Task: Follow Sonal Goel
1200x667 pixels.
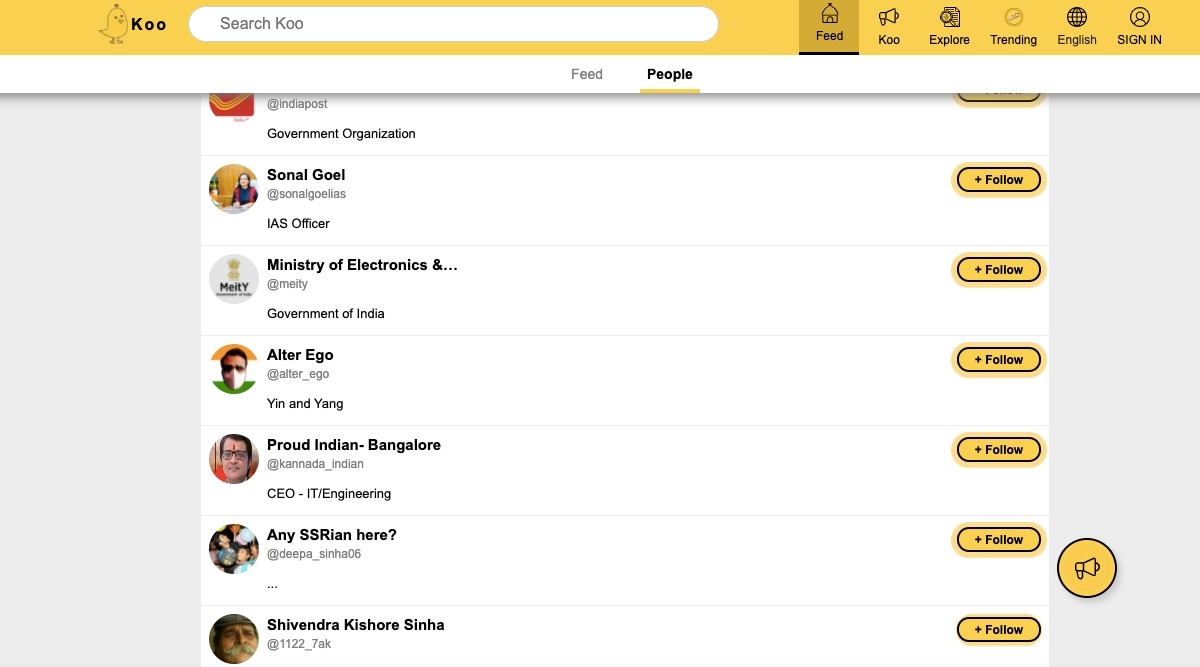Action: tap(998, 179)
